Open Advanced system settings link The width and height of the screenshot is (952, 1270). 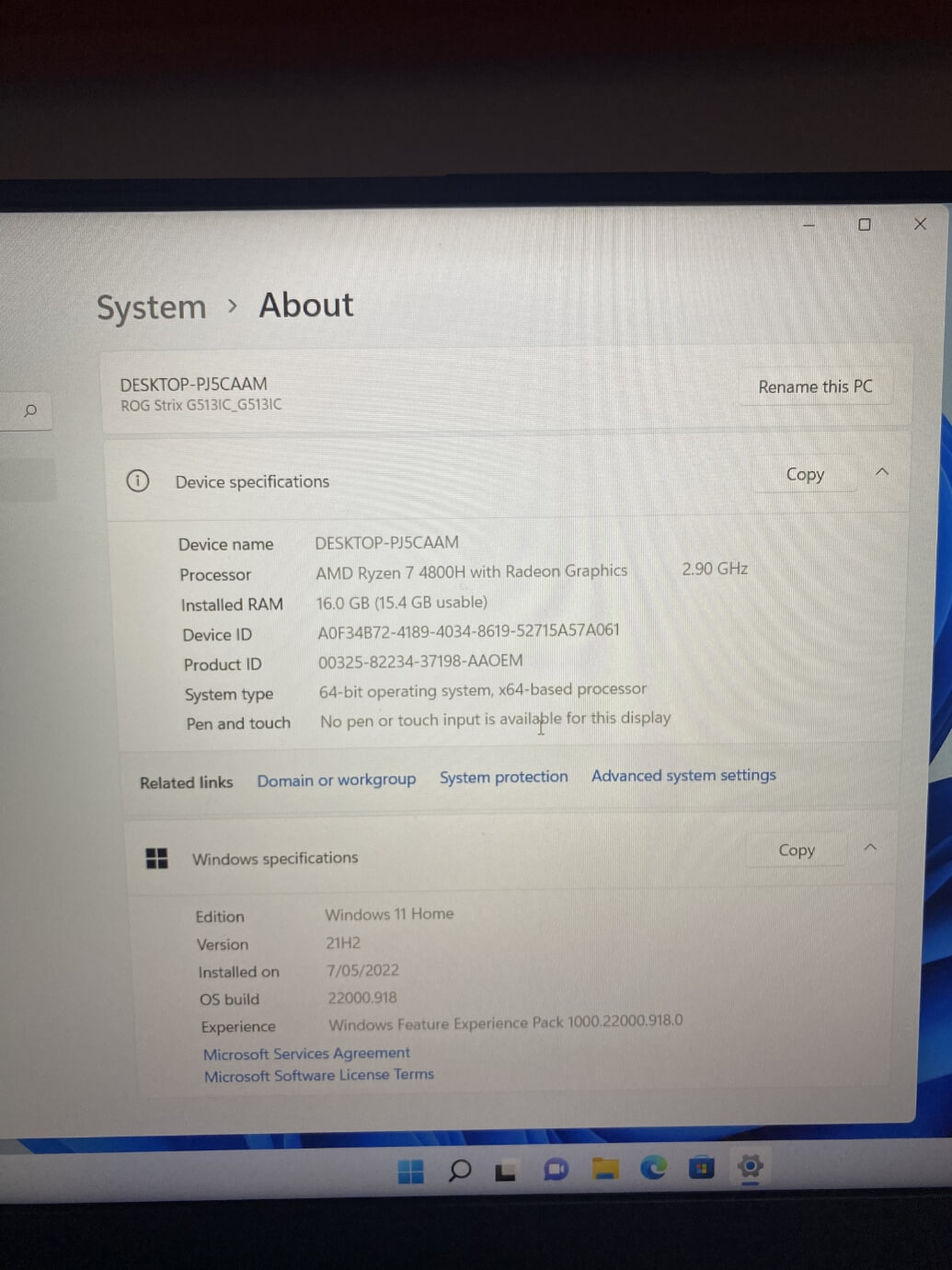683,775
